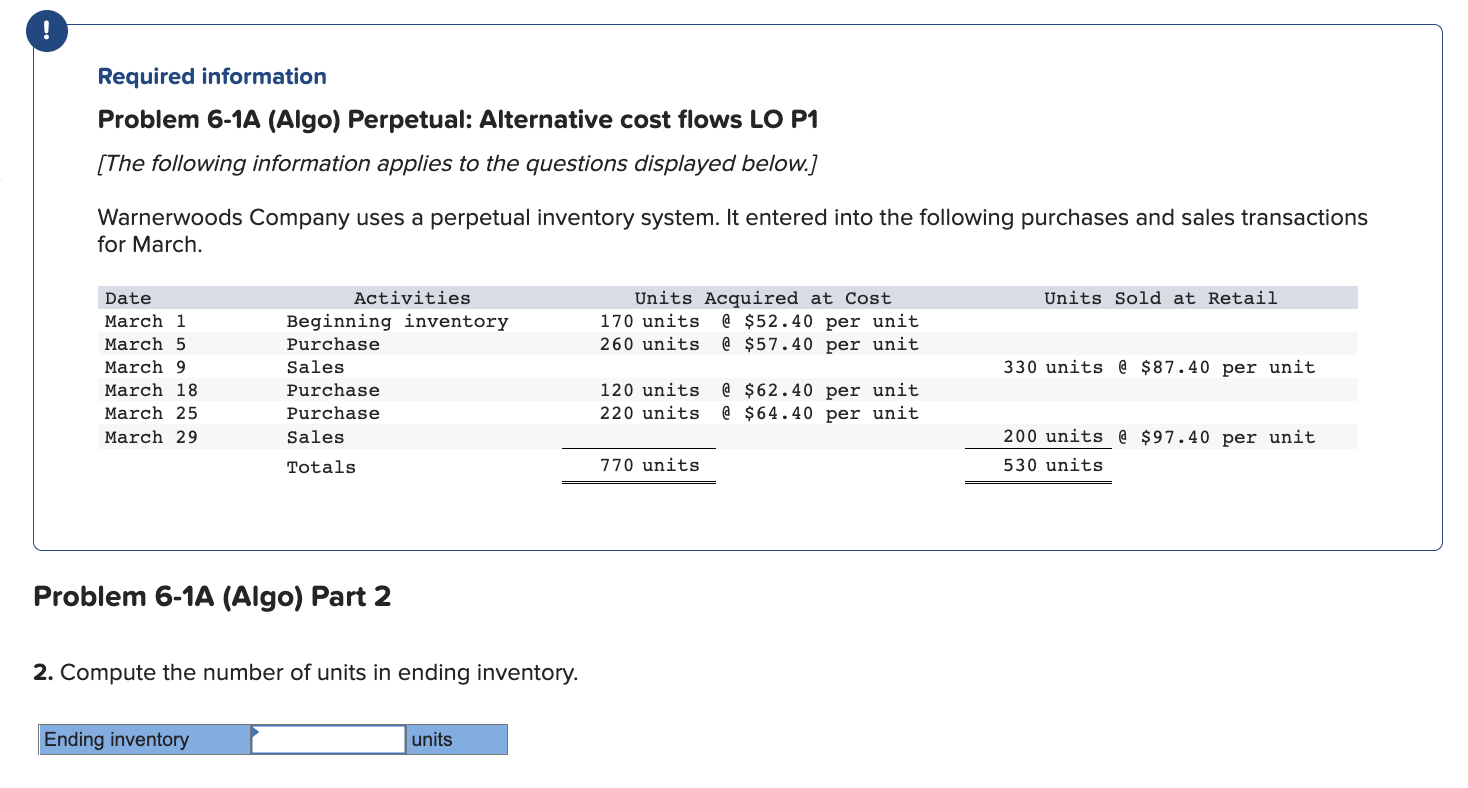Click the 'Purchase' activity for March 18
1468x788 pixels.
(333, 390)
